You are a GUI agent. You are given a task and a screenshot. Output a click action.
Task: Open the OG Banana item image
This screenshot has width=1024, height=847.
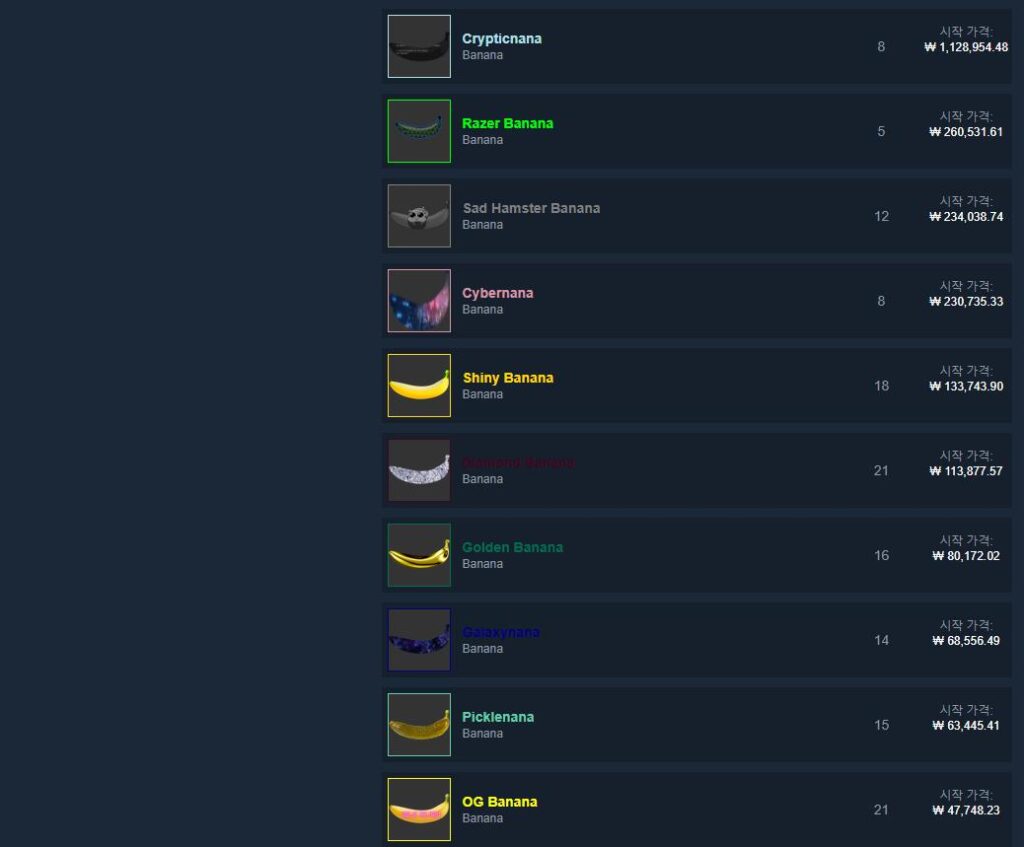click(x=419, y=809)
